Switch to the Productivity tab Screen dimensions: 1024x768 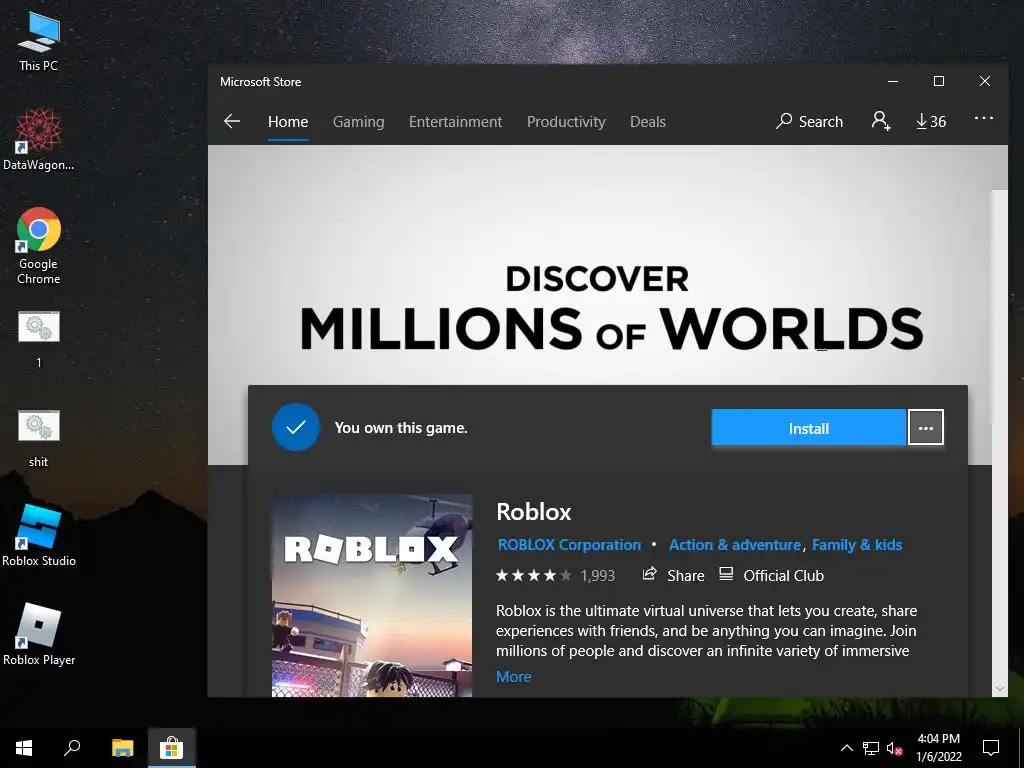(566, 121)
